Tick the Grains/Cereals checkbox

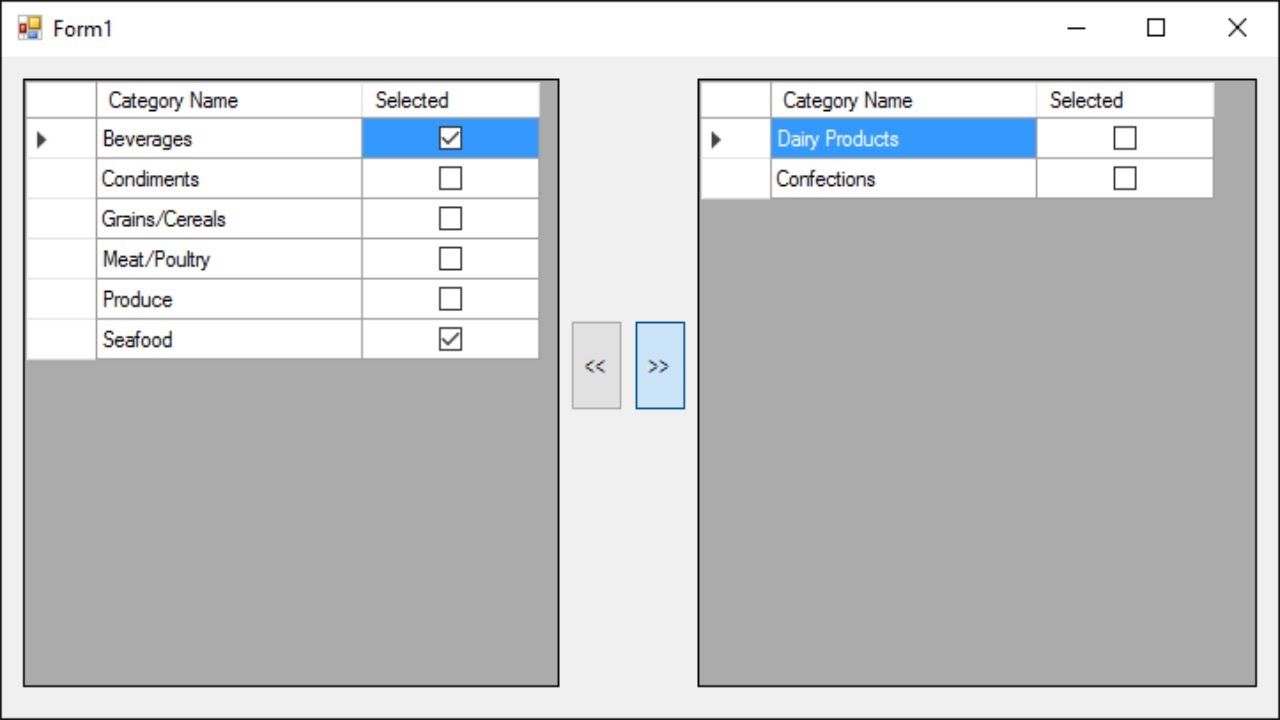450,218
